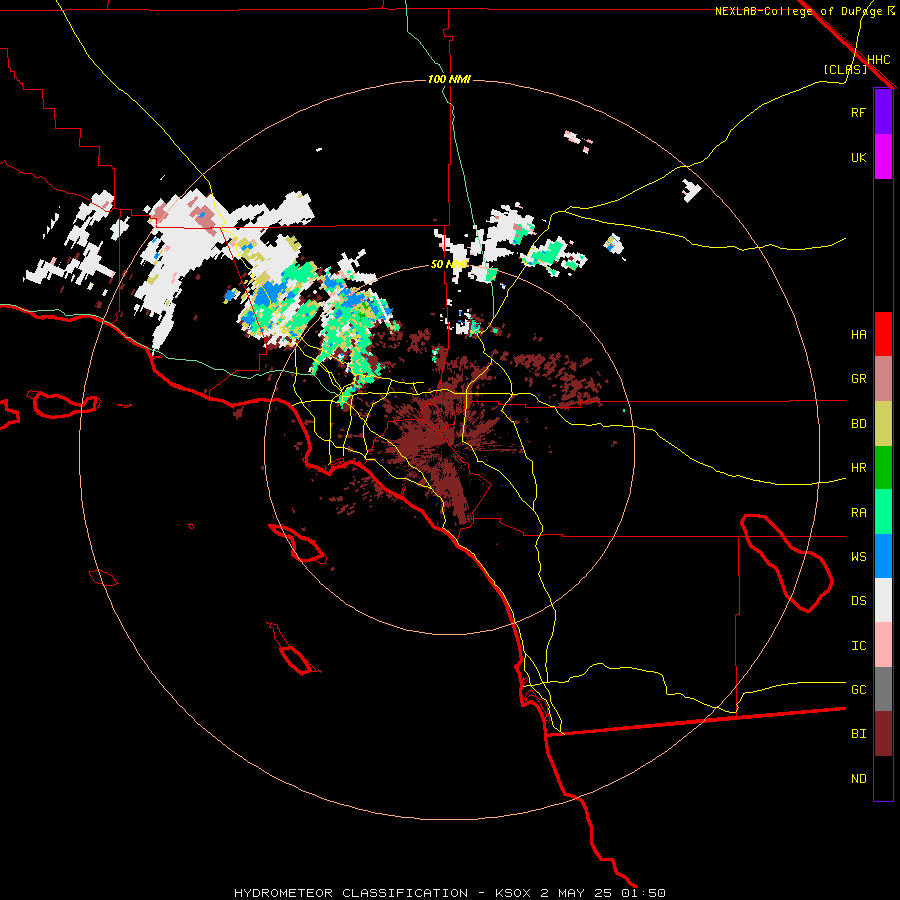Click the HA legend label
Screen dimensions: 900x900
click(858, 335)
